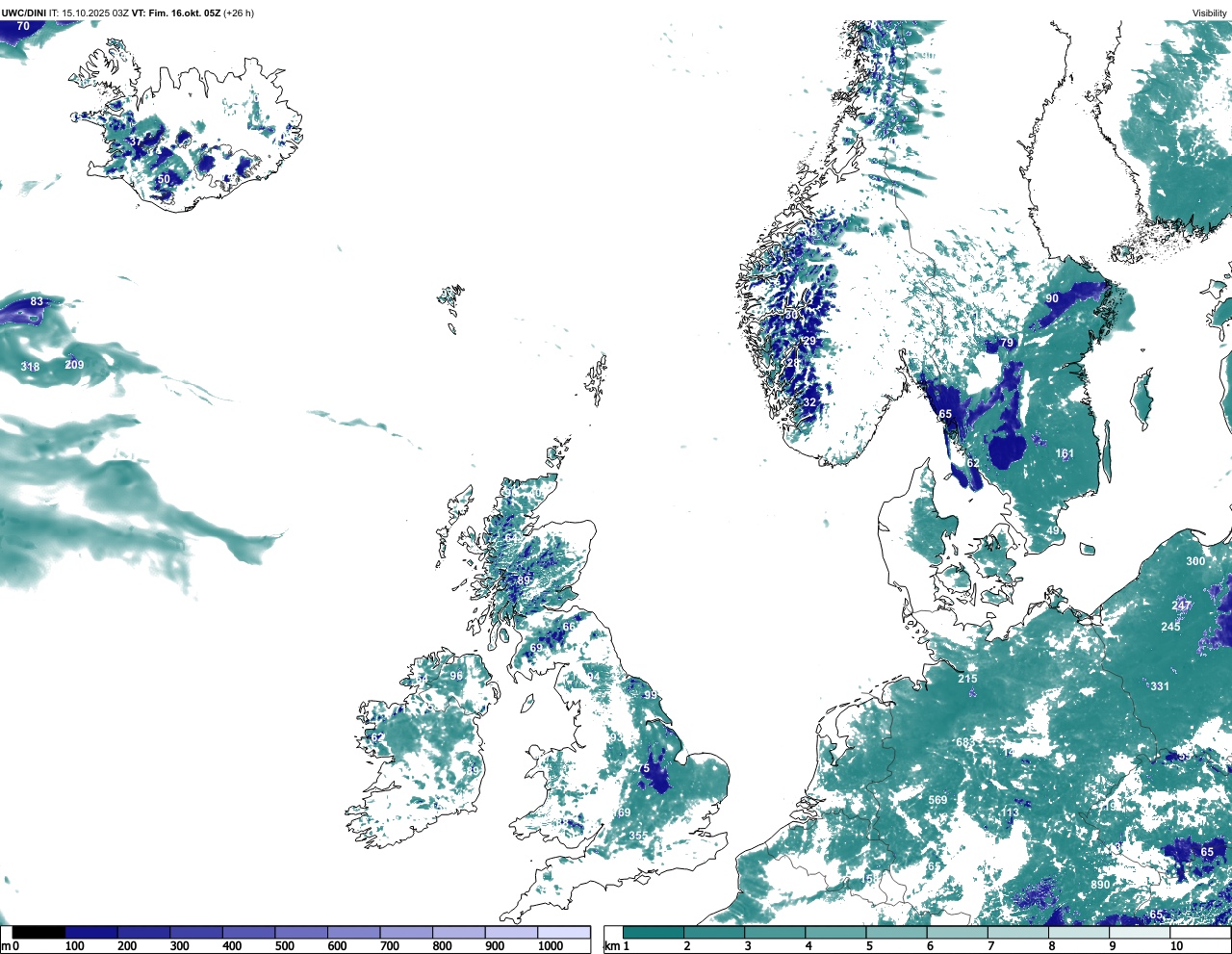Click the '90' value over Sweden

(1052, 298)
